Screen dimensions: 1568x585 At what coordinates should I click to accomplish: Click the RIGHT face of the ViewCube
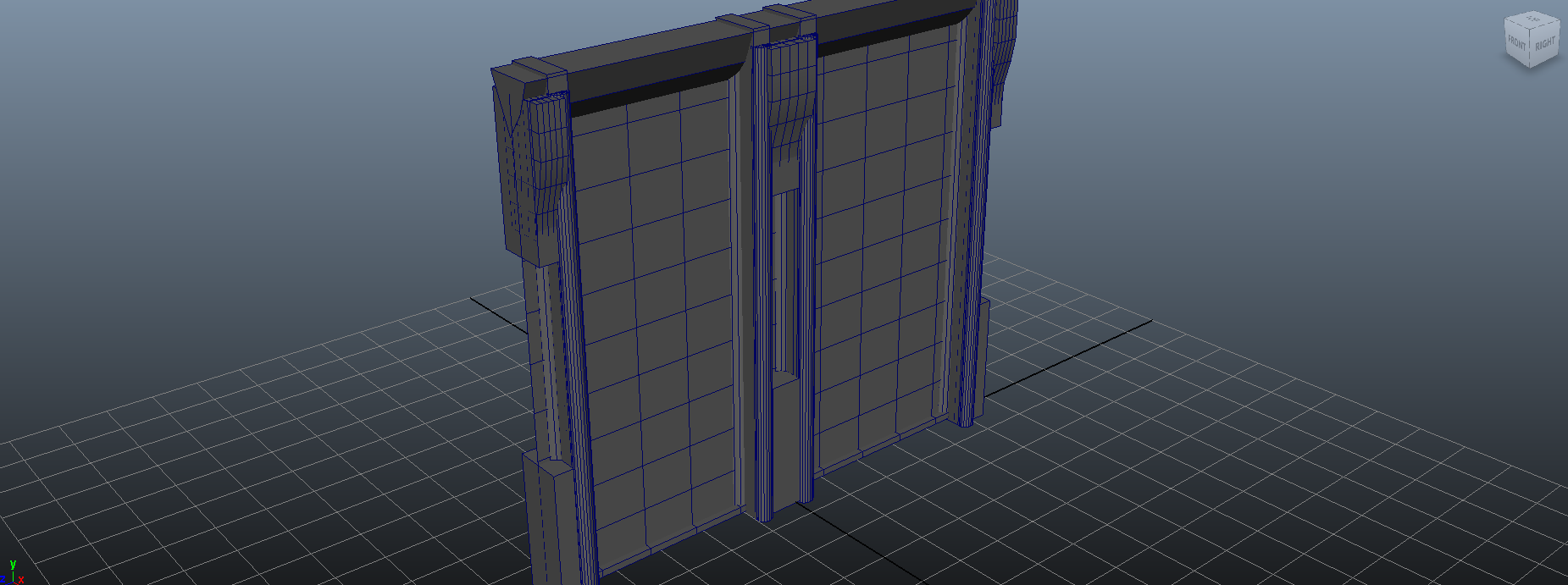tap(1545, 43)
